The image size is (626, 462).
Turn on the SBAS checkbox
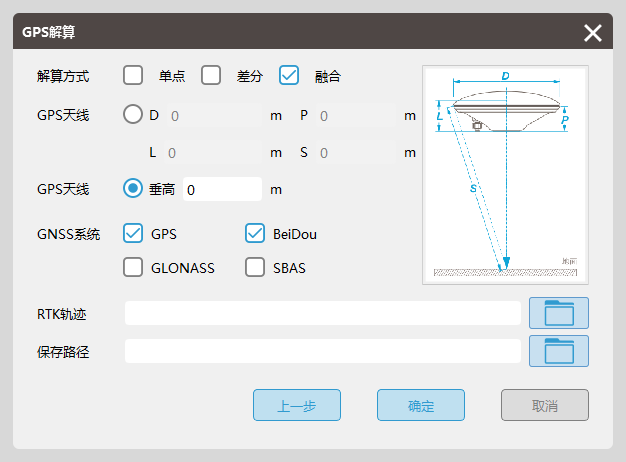(x=255, y=267)
